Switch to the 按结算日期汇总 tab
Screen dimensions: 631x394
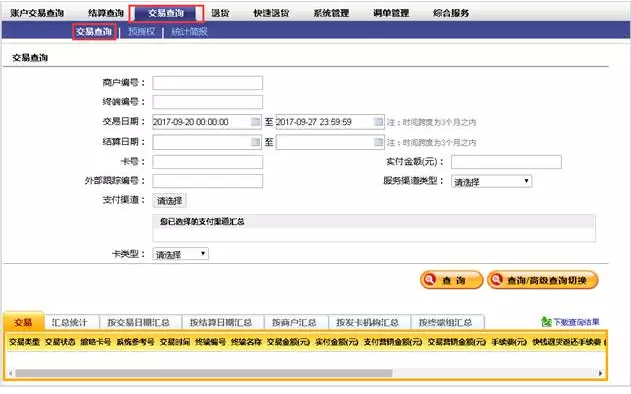pos(221,322)
